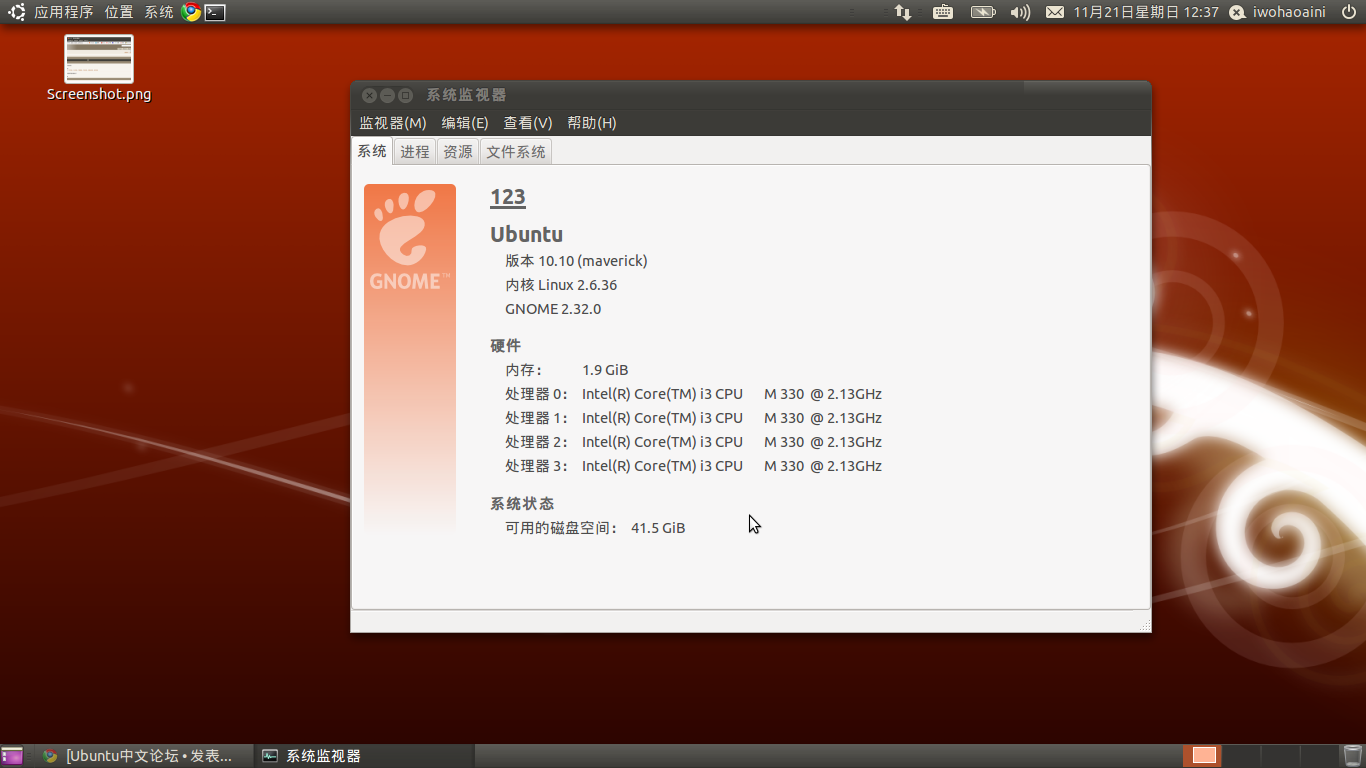Maximize the System Monitor window
Viewport: 1366px width, 768px height.
coord(405,95)
